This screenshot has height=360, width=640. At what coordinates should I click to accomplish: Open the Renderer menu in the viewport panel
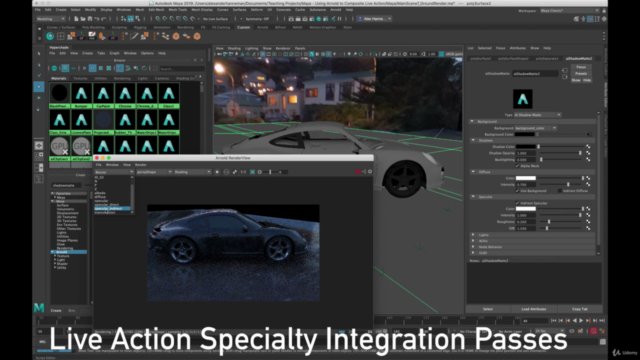pos(283,48)
